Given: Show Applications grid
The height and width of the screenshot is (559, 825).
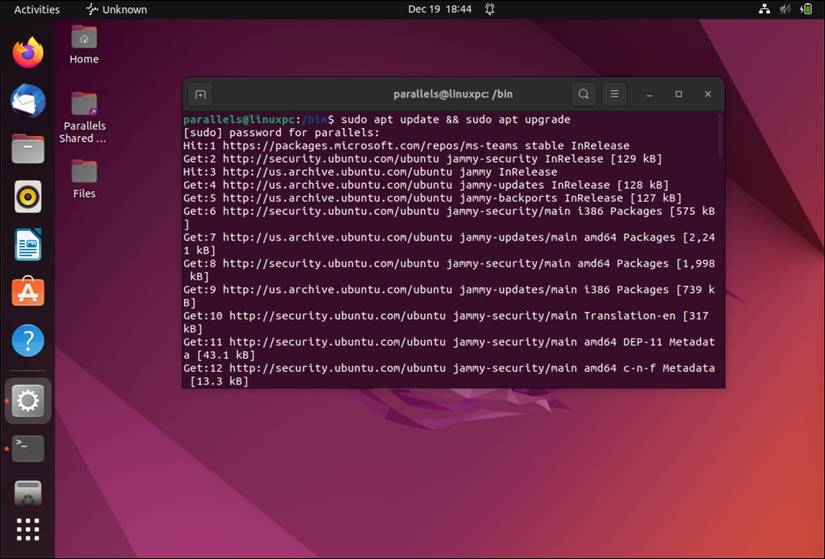Looking at the screenshot, I should coord(28,530).
